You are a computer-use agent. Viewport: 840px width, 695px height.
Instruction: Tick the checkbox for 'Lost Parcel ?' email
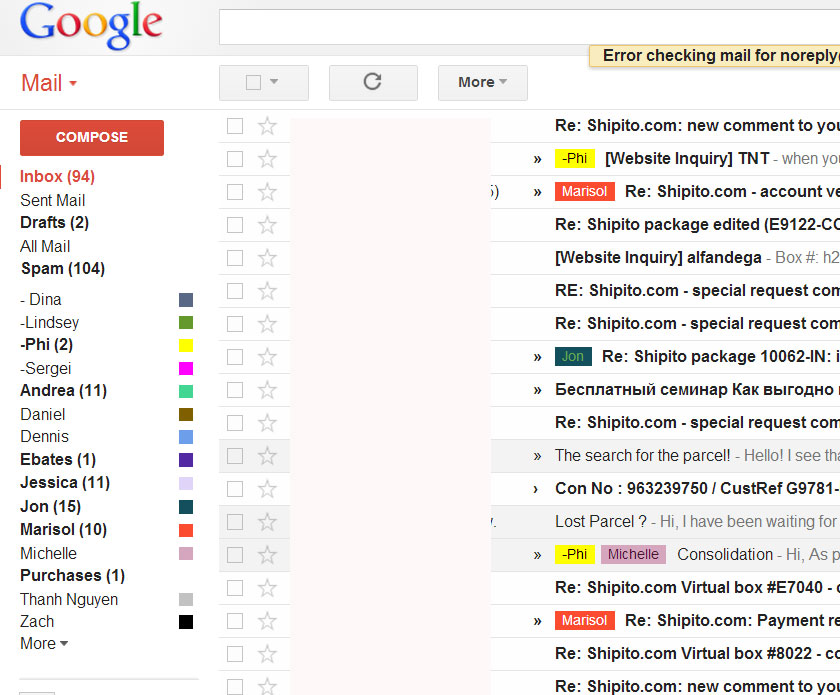(235, 522)
